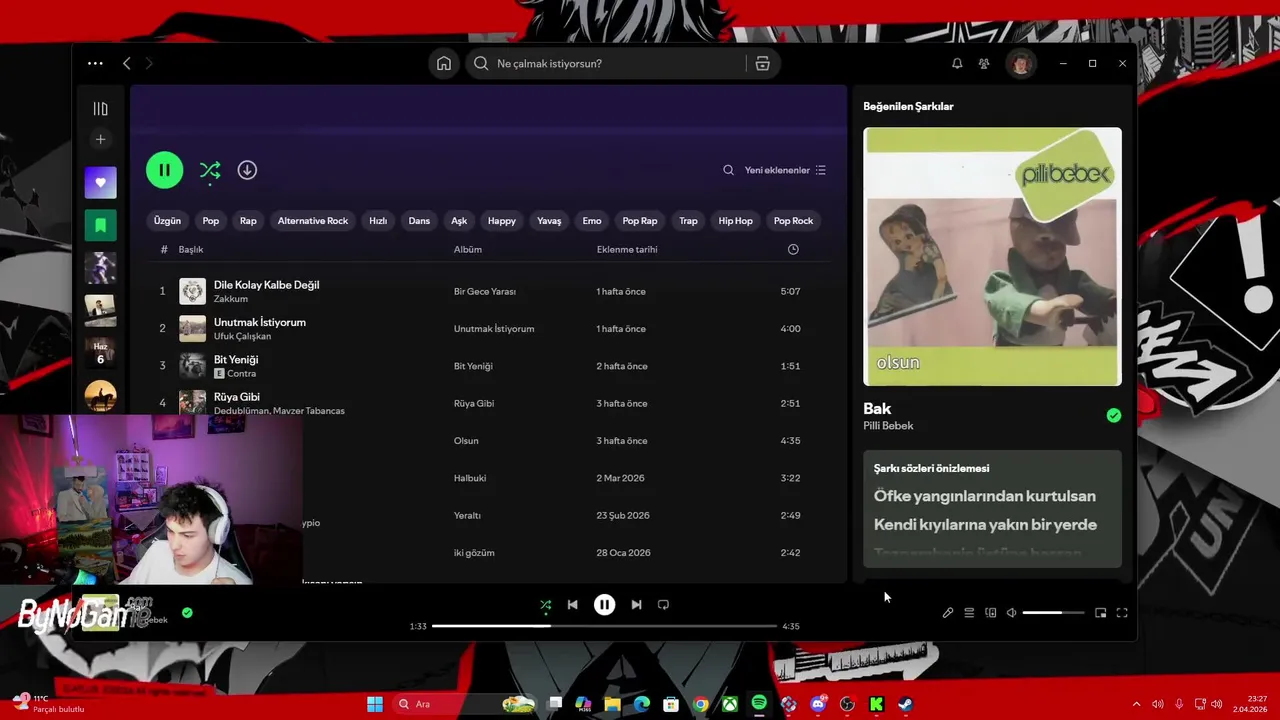1280x720 pixels.
Task: Pause playlist with large green button
Action: (165, 170)
